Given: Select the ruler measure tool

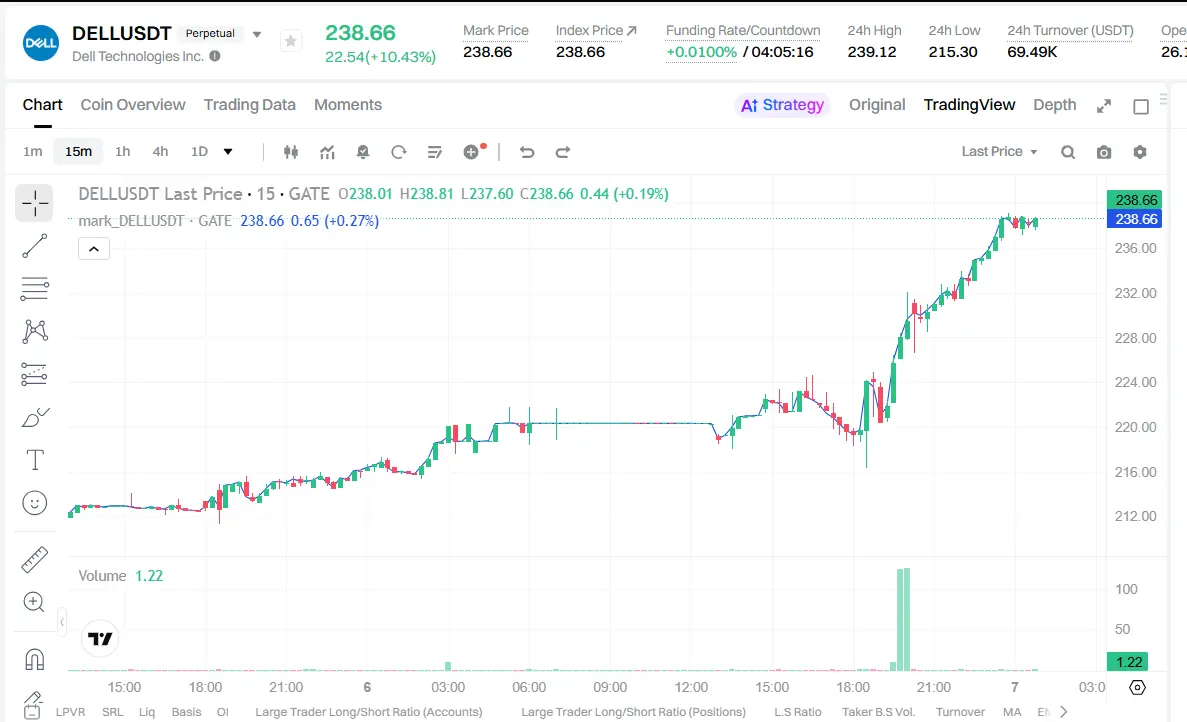Looking at the screenshot, I should pos(34,559).
